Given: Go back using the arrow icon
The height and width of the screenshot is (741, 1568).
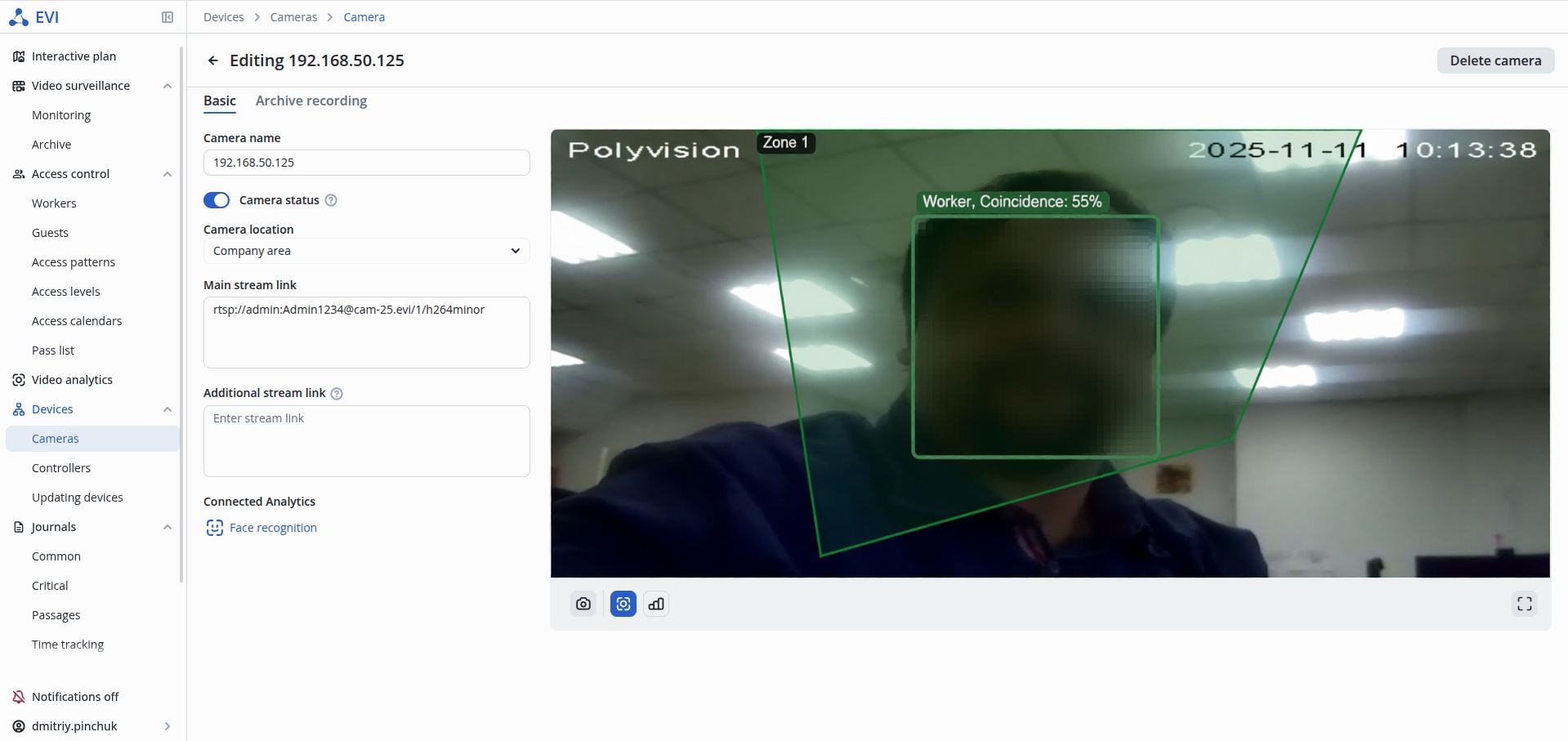Looking at the screenshot, I should [213, 60].
